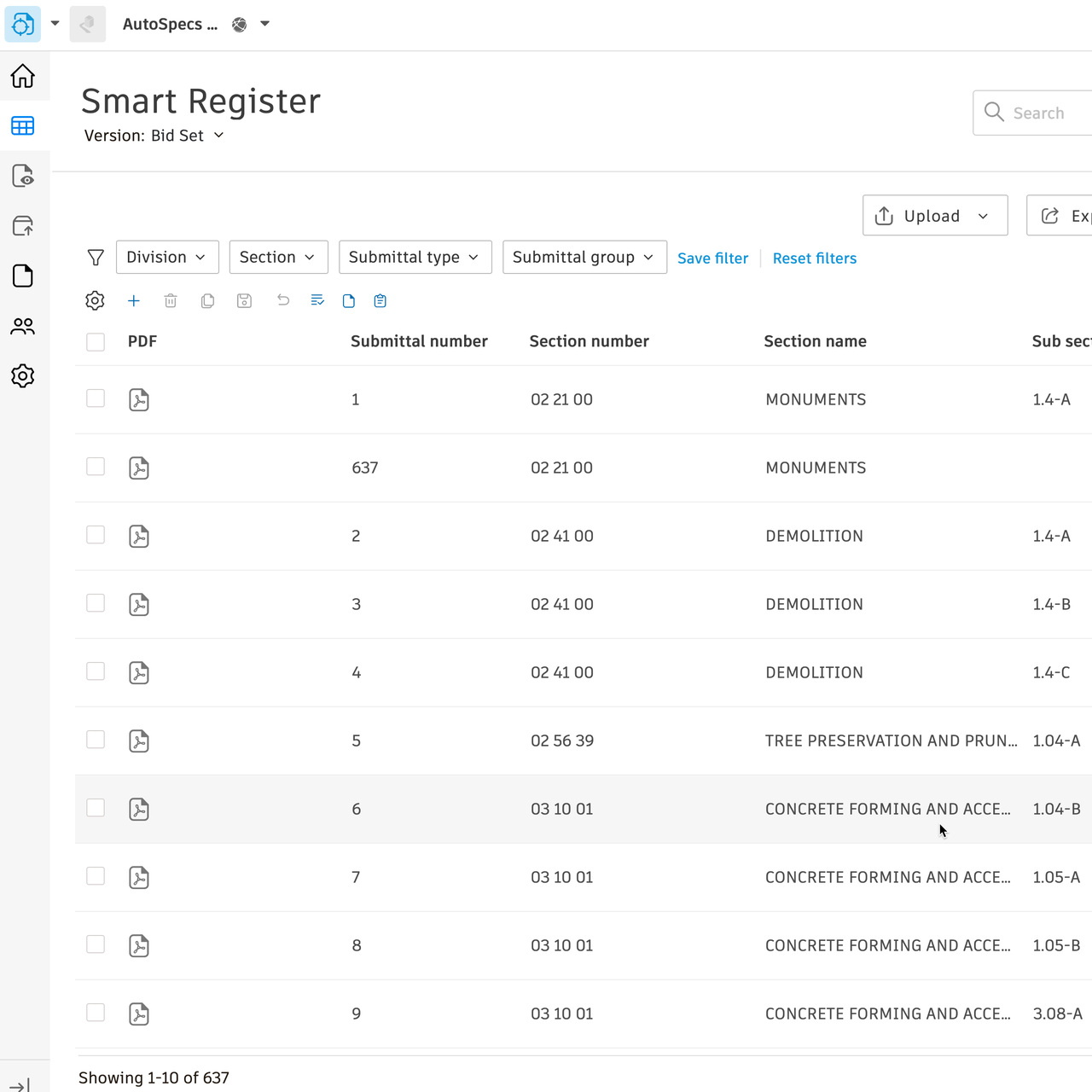Expand the sidebar with the arrow icon
Image resolution: width=1092 pixels, height=1092 pixels.
pyautogui.click(x=19, y=1085)
